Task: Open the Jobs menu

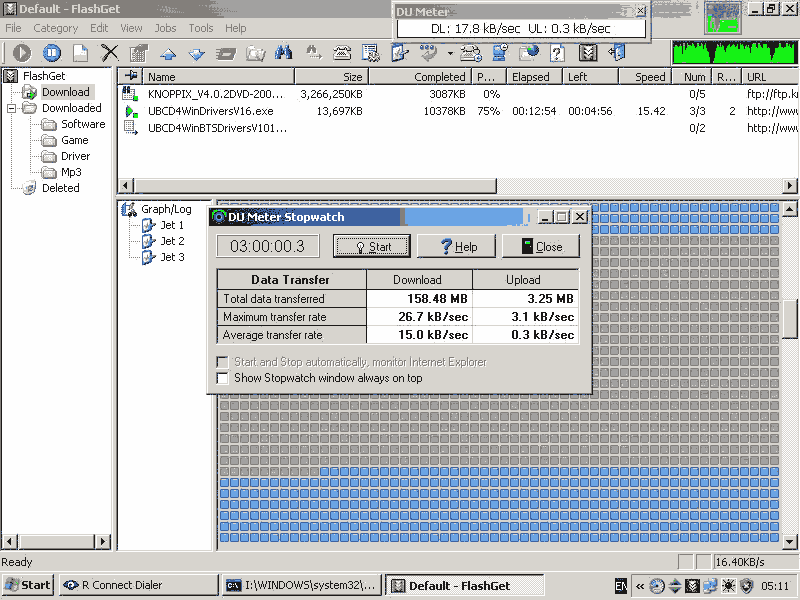Action: point(165,28)
